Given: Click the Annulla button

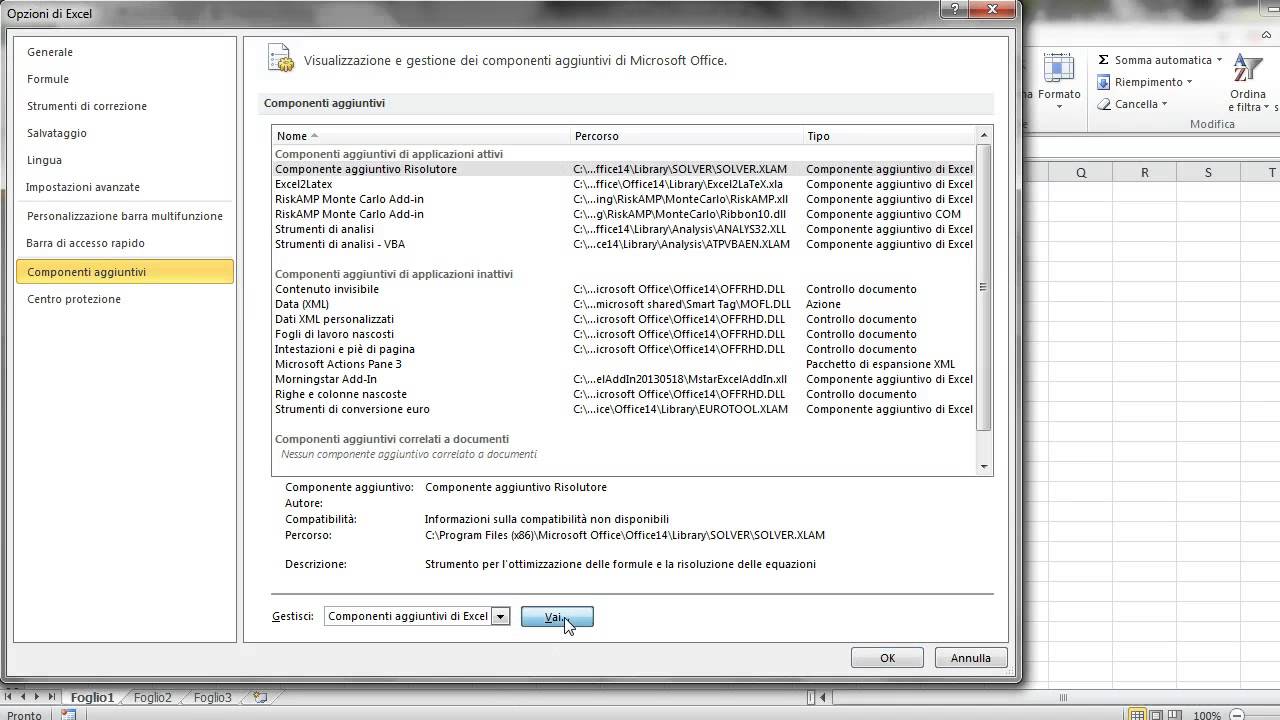Looking at the screenshot, I should [x=970, y=658].
